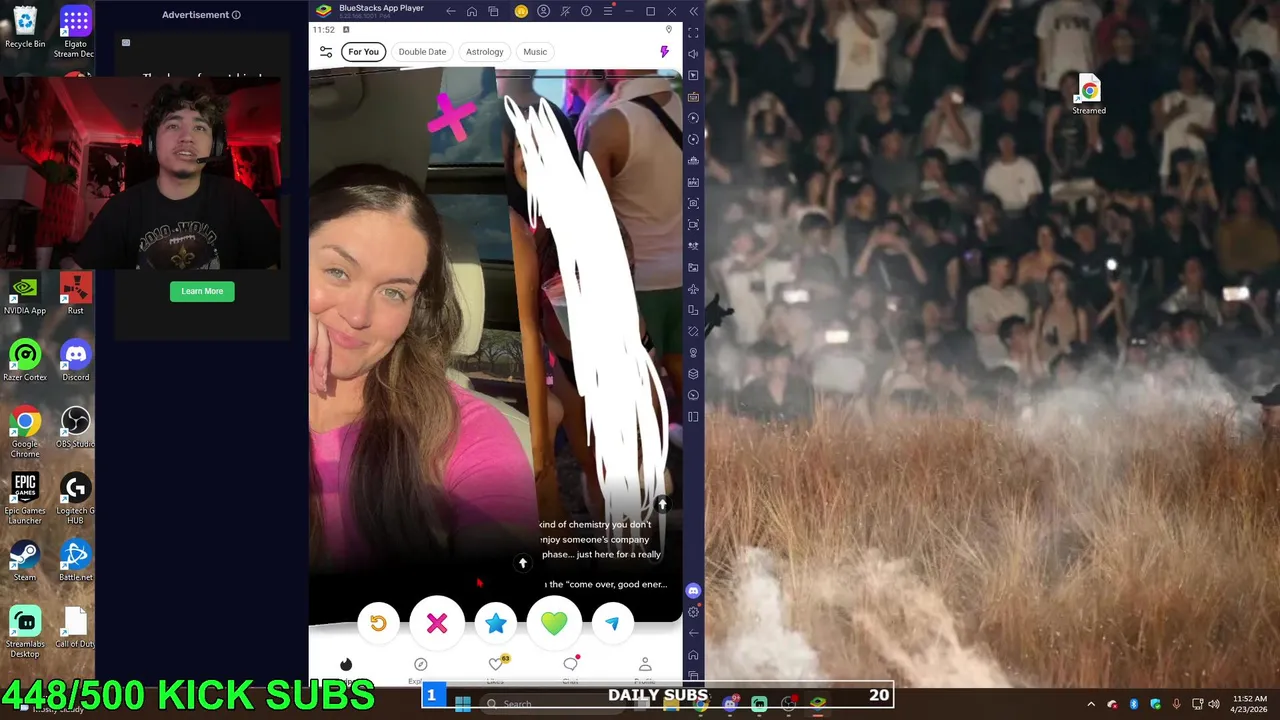Open the Profile tab in Tinder

[x=645, y=665]
